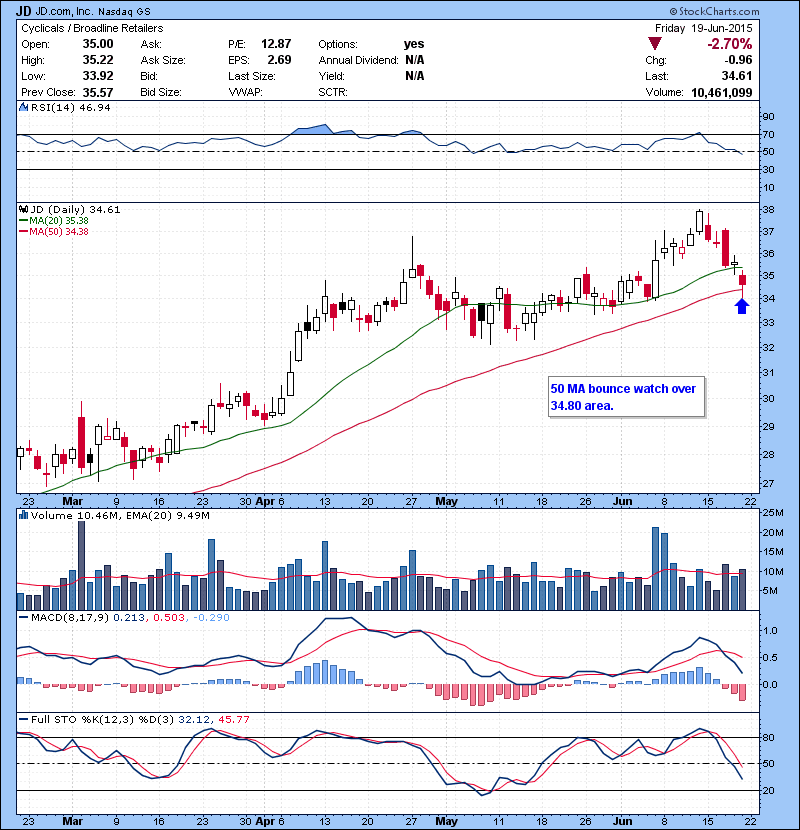Select the Open value 35.00

[x=98, y=44]
